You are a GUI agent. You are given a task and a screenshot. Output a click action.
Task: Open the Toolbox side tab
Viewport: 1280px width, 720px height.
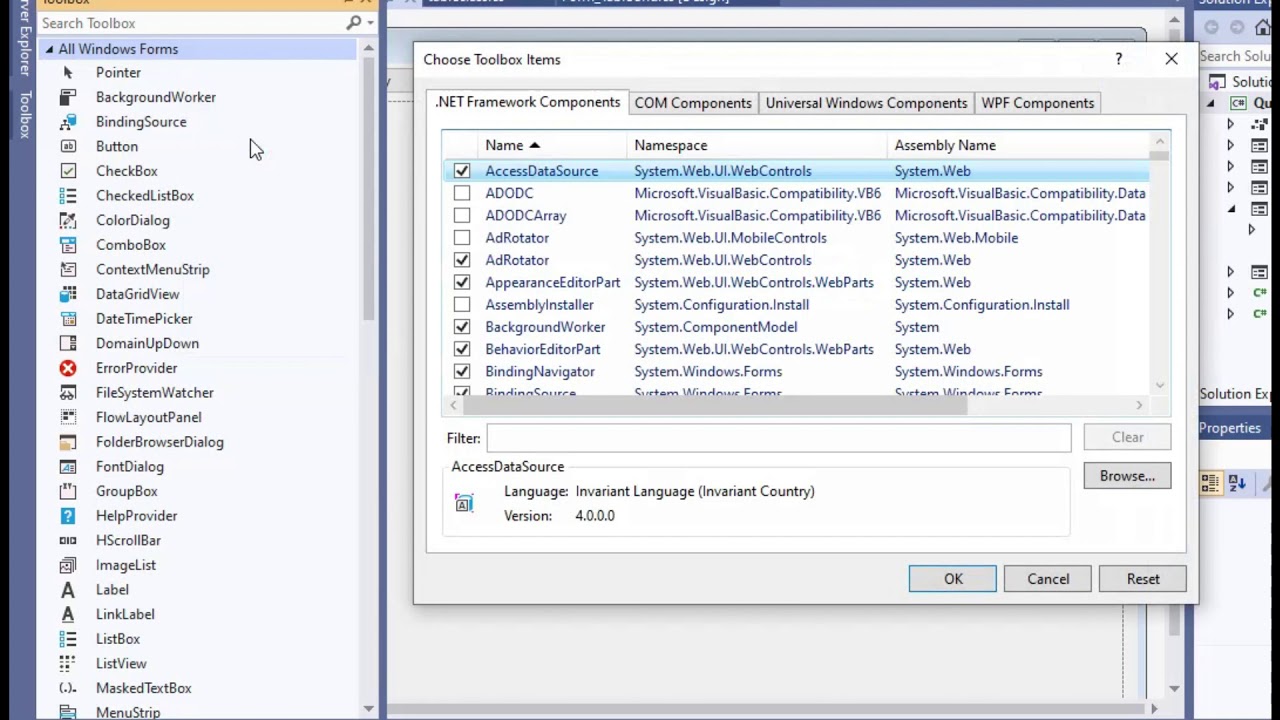point(25,114)
